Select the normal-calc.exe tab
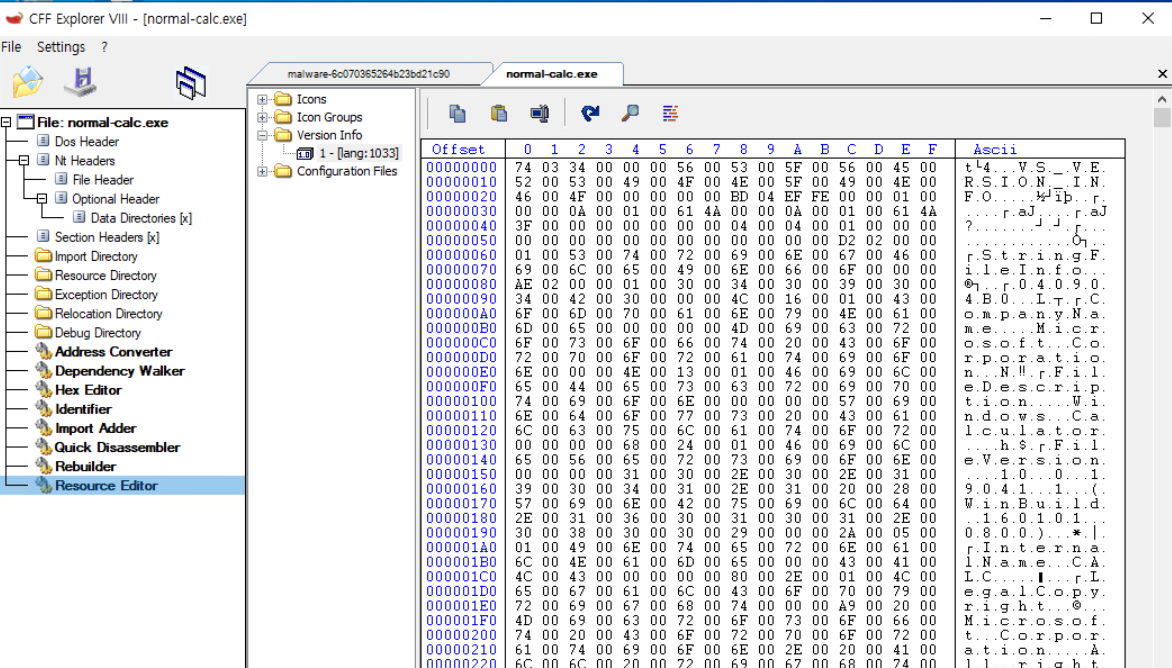The height and width of the screenshot is (668, 1172). [x=552, y=74]
